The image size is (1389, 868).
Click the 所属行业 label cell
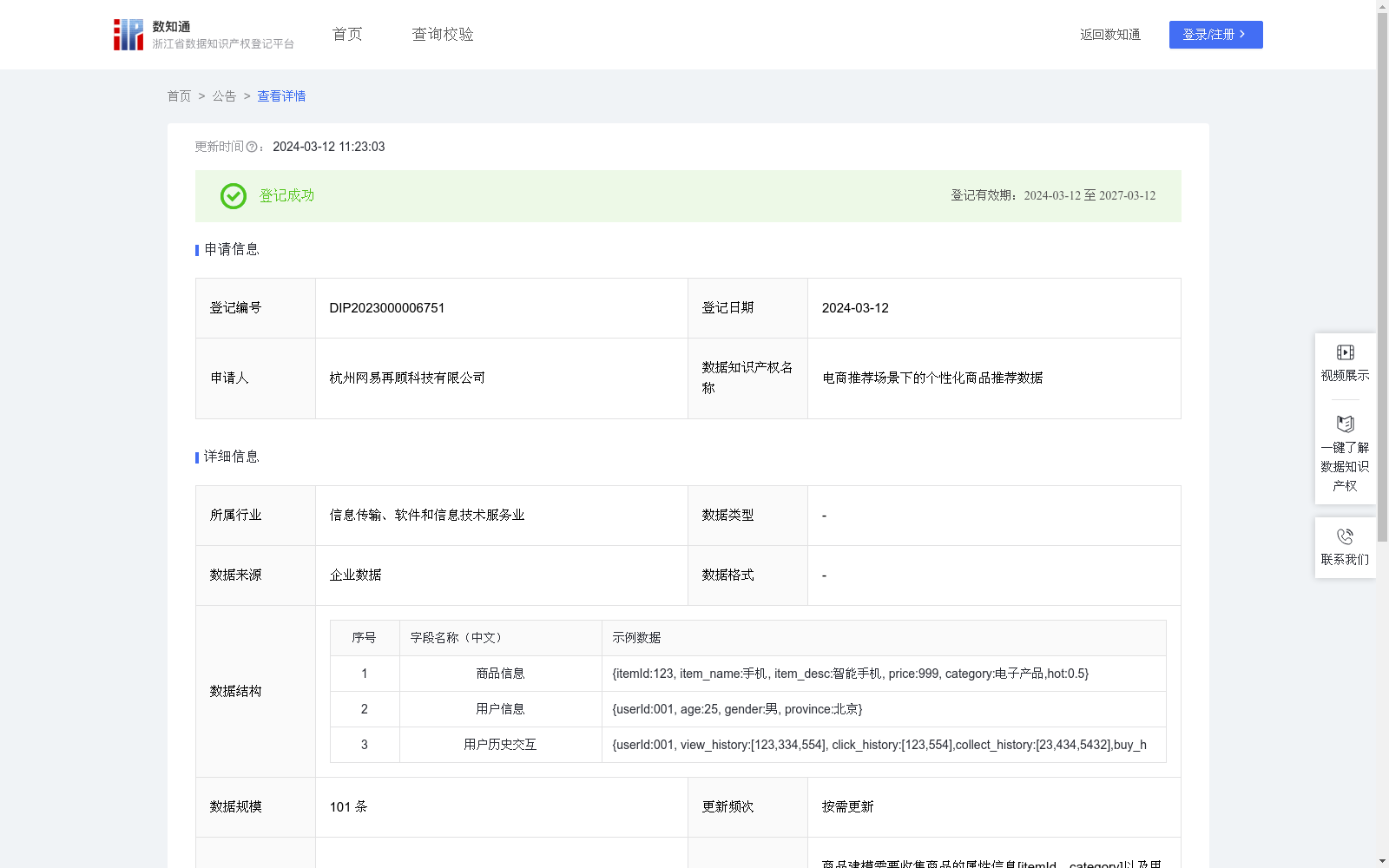point(256,516)
